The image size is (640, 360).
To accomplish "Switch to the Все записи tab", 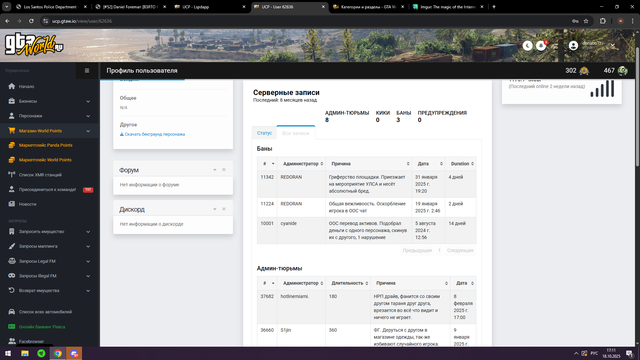I will coord(296,133).
